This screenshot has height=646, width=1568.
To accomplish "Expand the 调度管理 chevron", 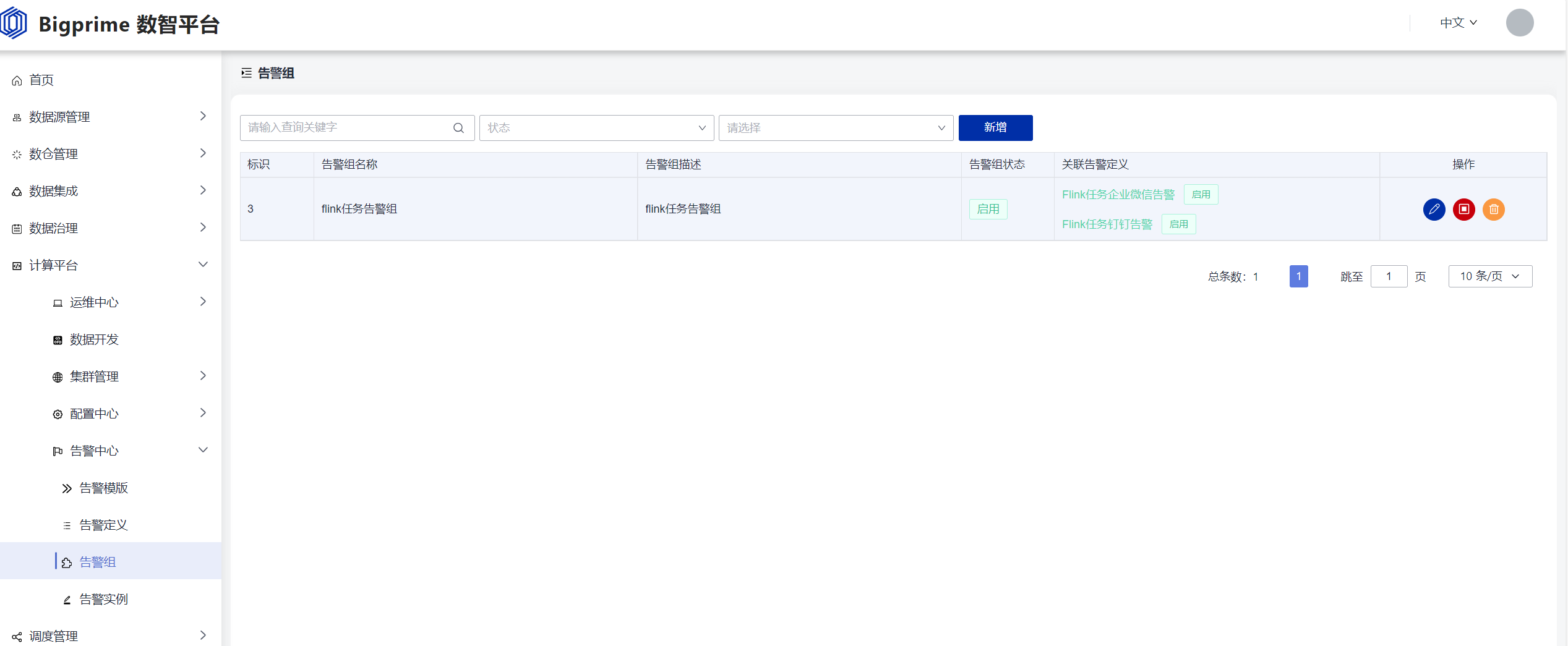I will click(203, 635).
